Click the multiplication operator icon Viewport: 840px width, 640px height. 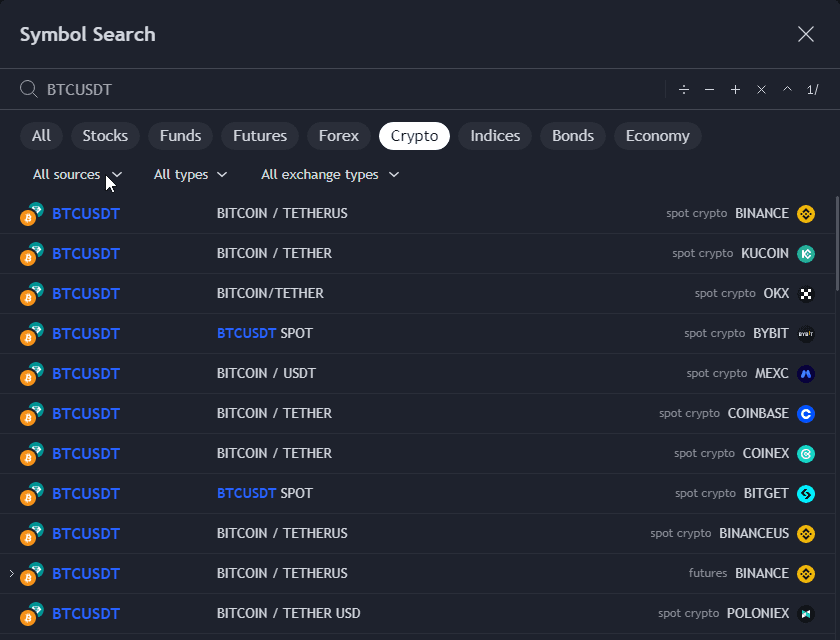click(x=761, y=90)
